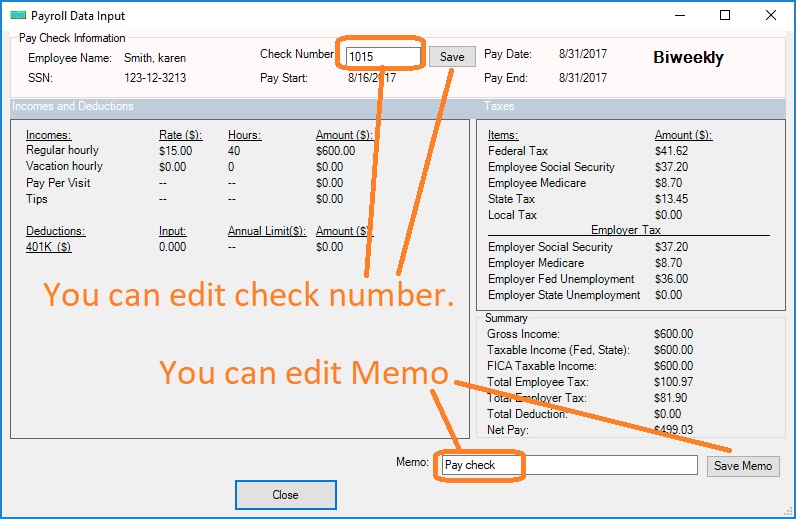Maximize the Payroll Data Input window
The height and width of the screenshot is (519, 796).
click(x=725, y=16)
